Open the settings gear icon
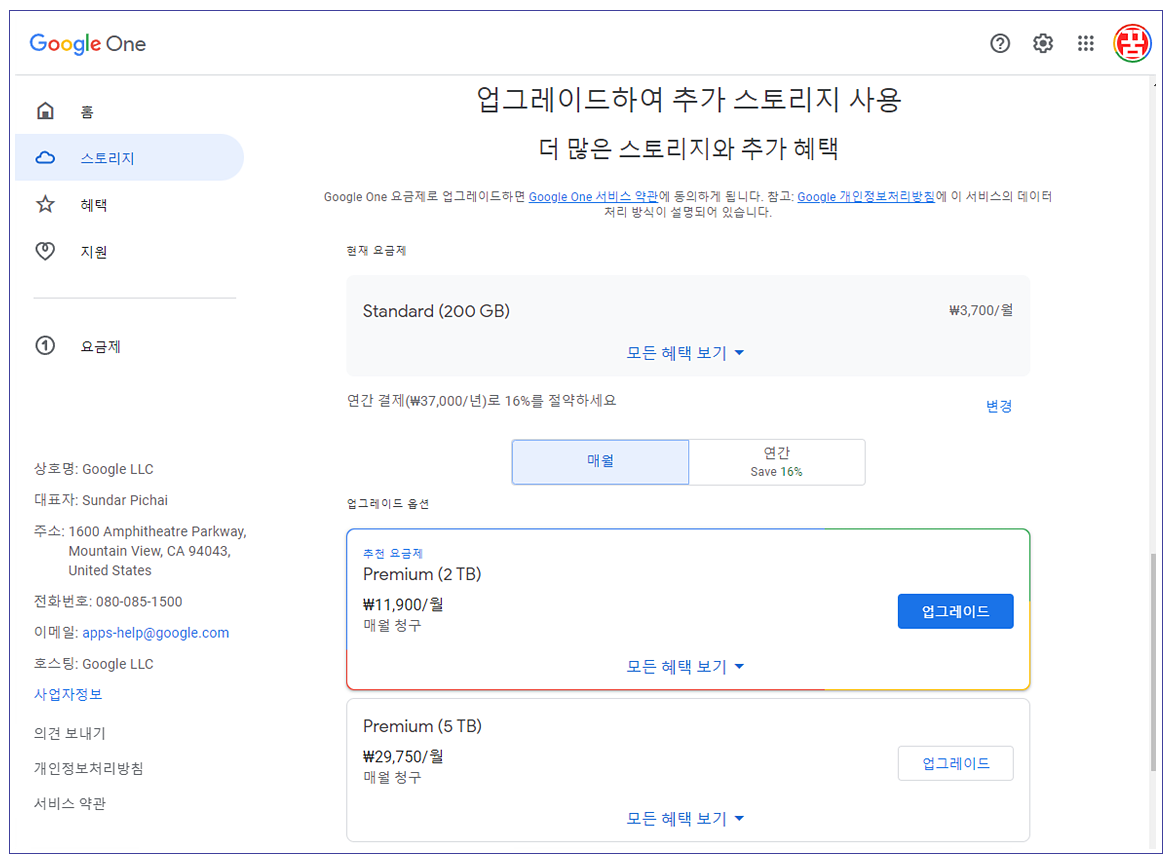The height and width of the screenshot is (864, 1171). click(1043, 43)
